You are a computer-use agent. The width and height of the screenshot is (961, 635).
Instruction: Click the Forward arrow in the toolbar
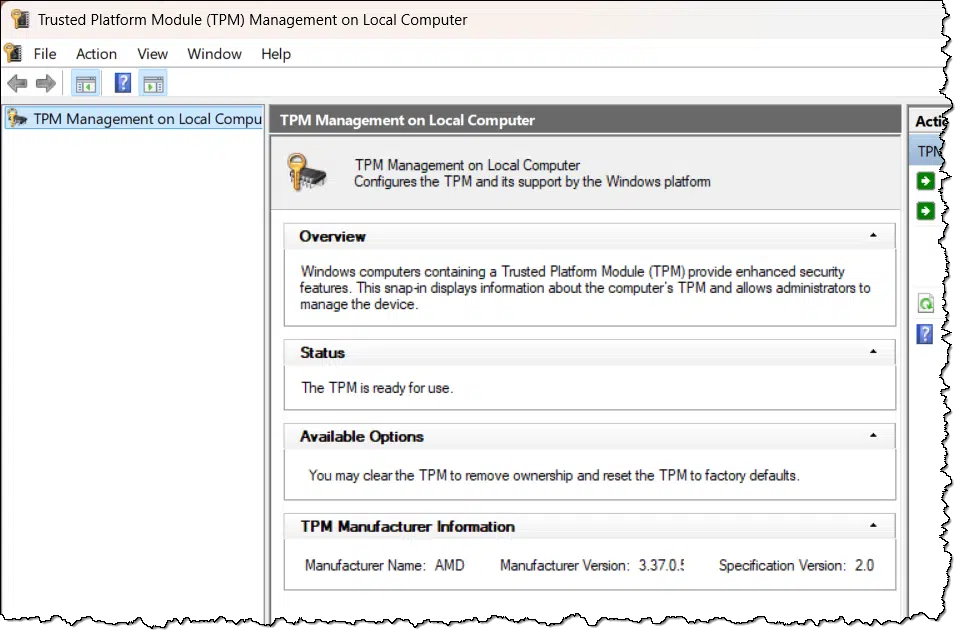(45, 84)
